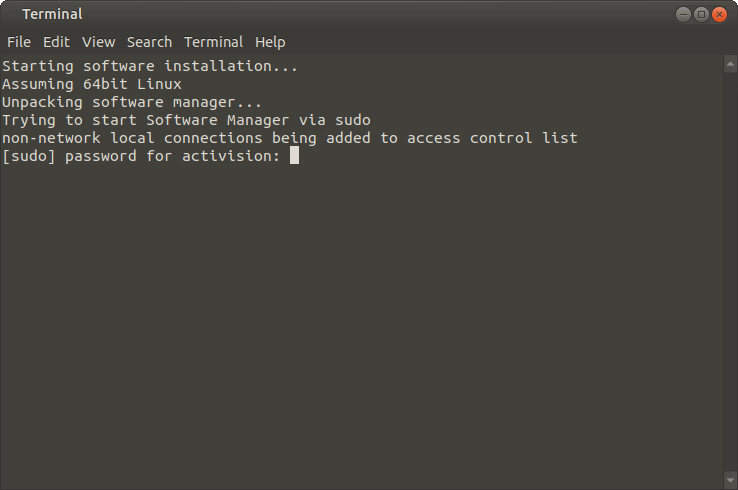
Task: Open the View menu
Action: point(99,42)
